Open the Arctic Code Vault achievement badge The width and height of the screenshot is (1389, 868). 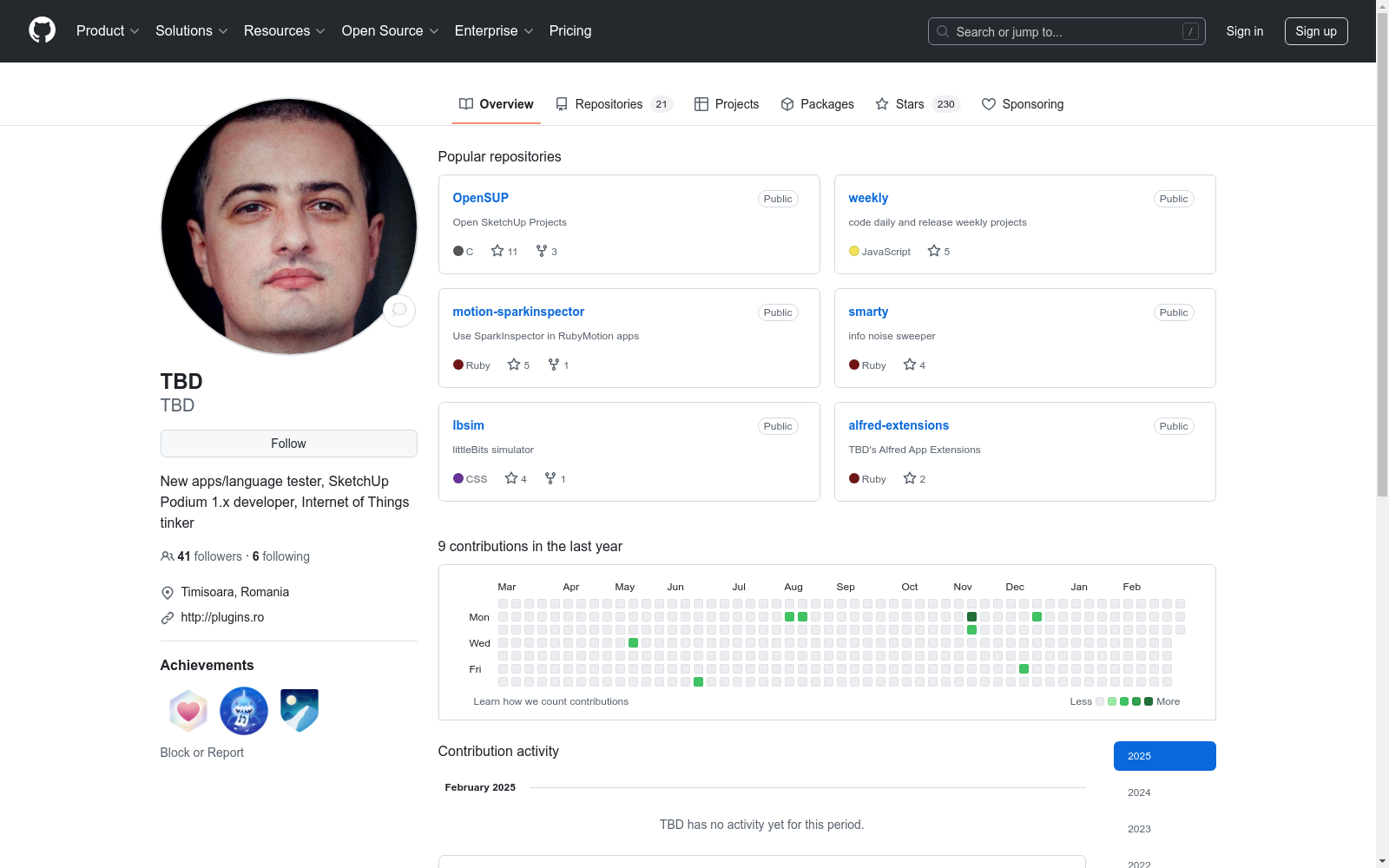click(x=300, y=712)
